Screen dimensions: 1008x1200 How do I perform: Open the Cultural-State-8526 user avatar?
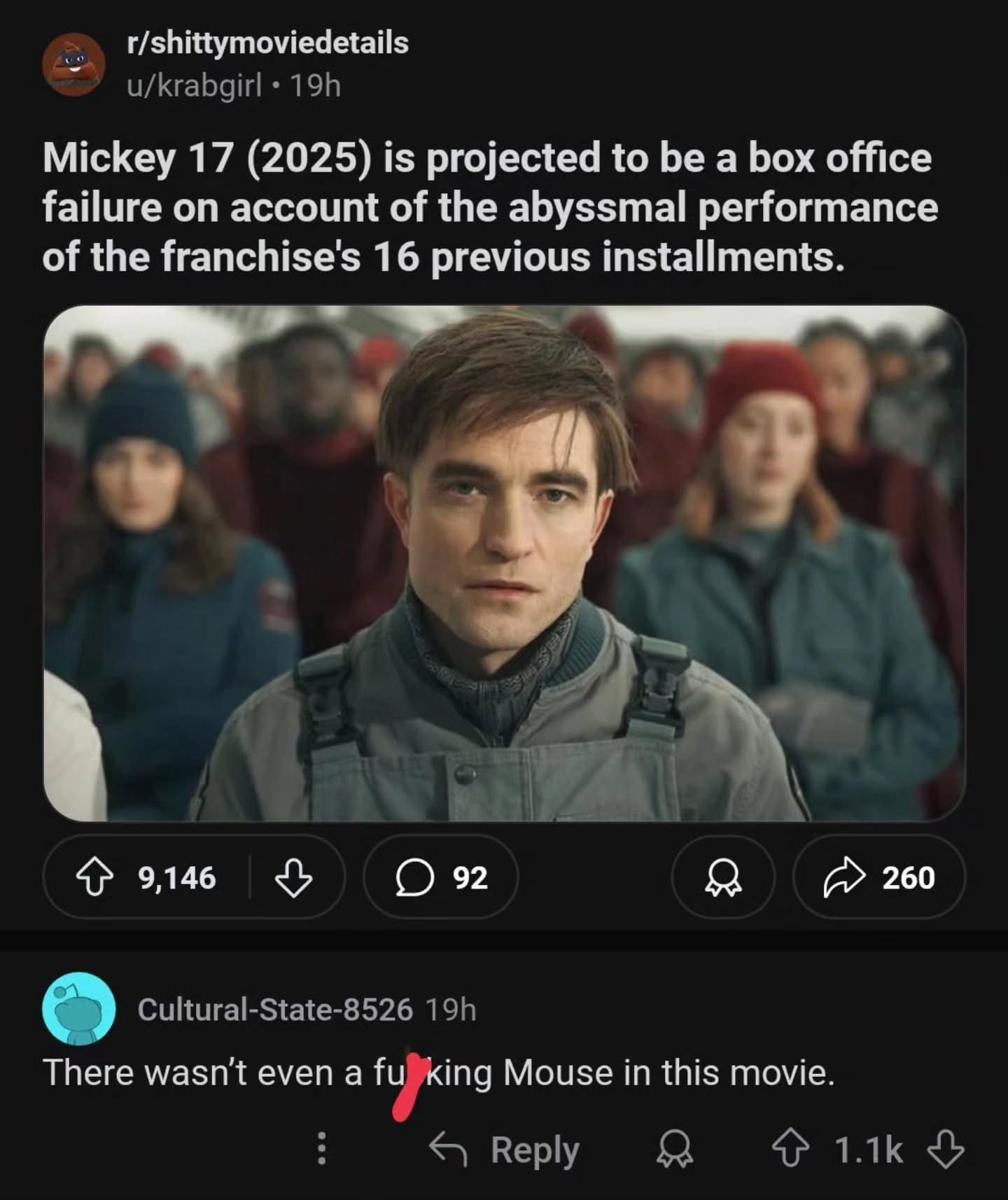pyautogui.click(x=79, y=1009)
